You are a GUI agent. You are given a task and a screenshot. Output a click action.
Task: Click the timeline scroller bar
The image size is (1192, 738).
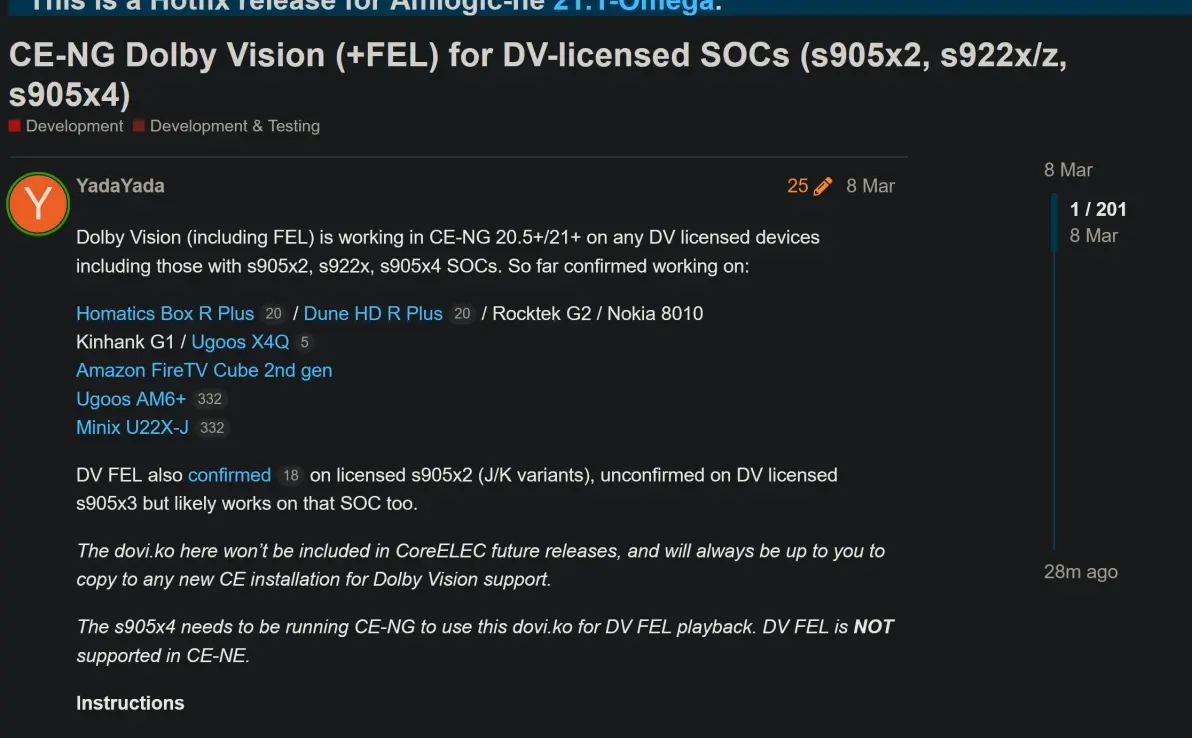tap(1054, 222)
